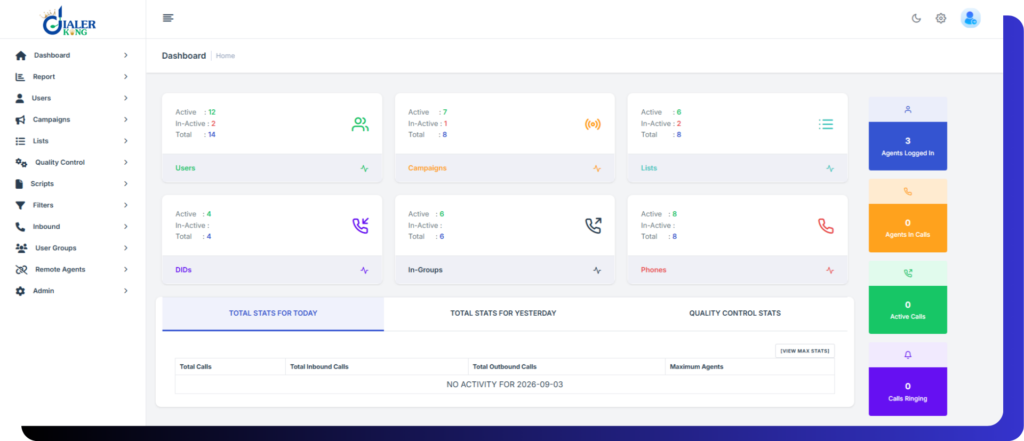1024x441 pixels.
Task: Click the green users icon on Users card
Action: coord(360,124)
